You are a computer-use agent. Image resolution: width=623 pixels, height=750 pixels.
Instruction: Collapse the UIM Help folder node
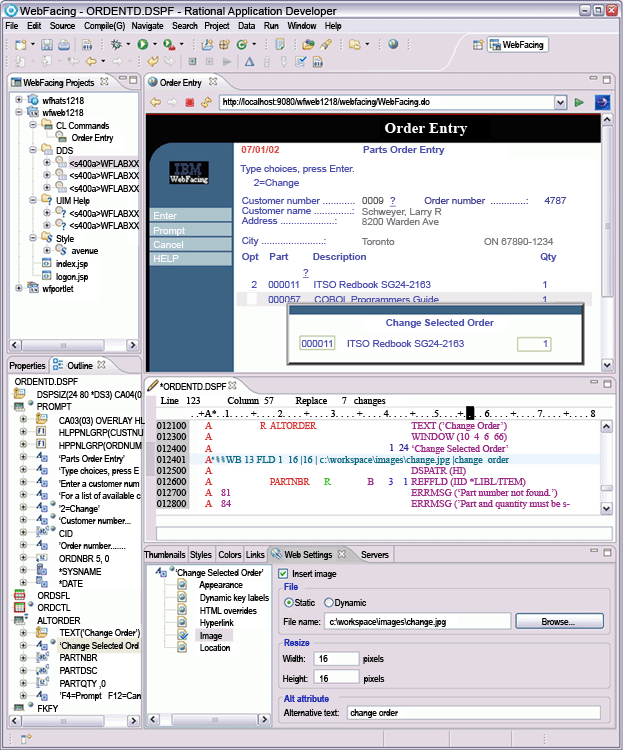33,200
